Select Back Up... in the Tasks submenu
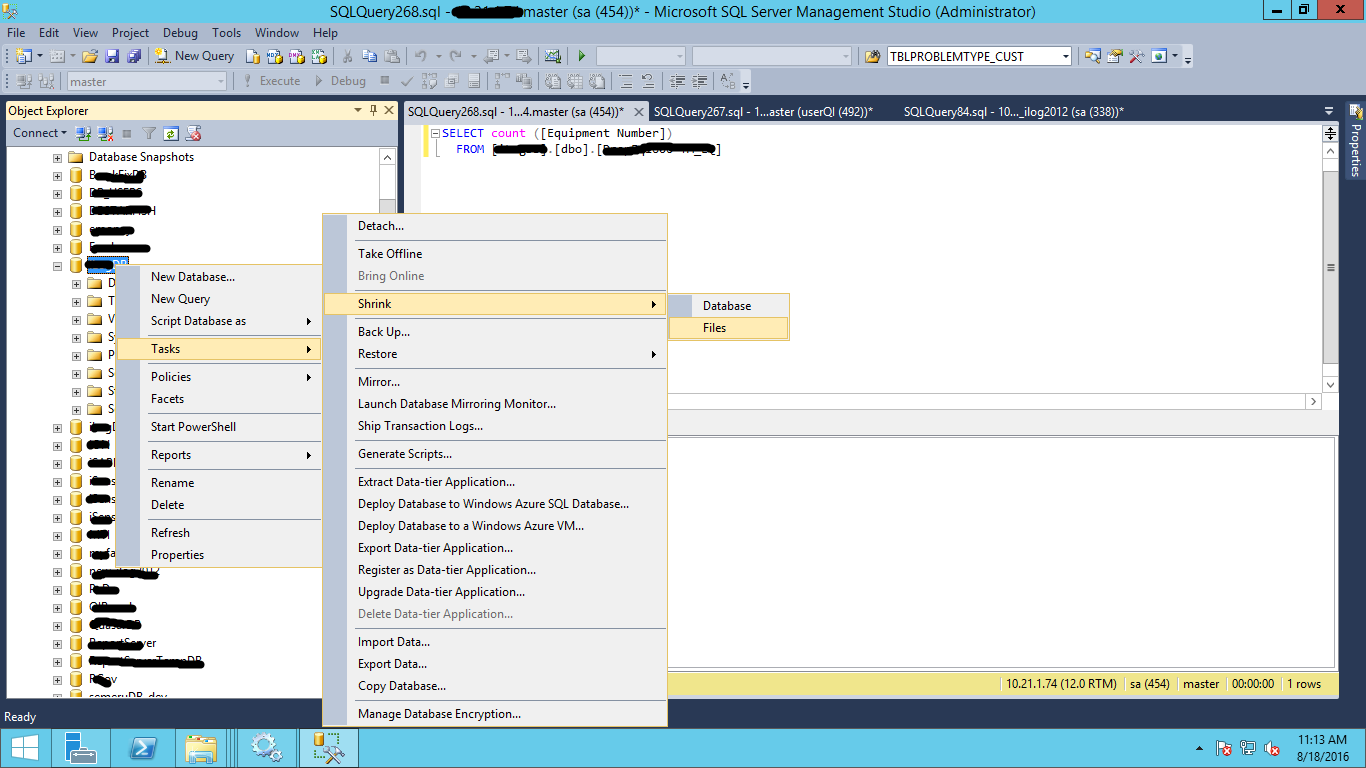The width and height of the screenshot is (1366, 768). 495,332
